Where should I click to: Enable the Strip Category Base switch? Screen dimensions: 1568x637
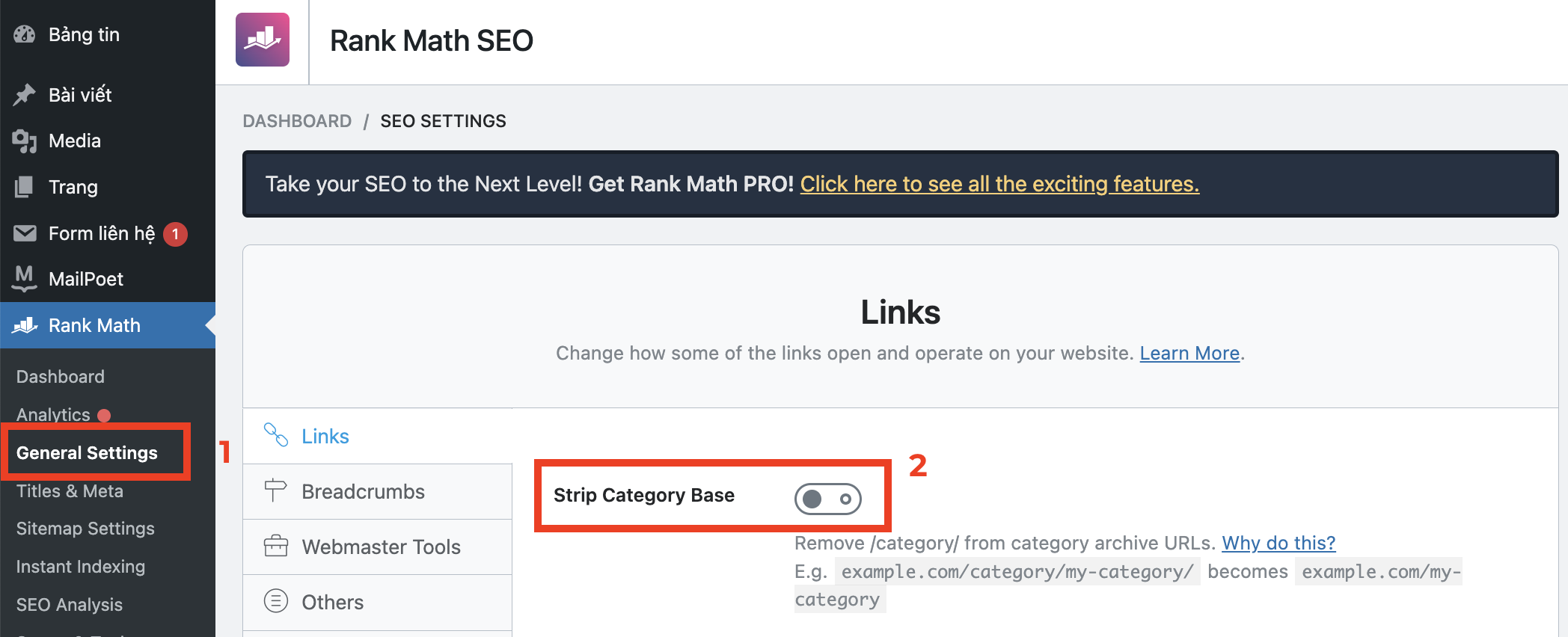coord(829,498)
